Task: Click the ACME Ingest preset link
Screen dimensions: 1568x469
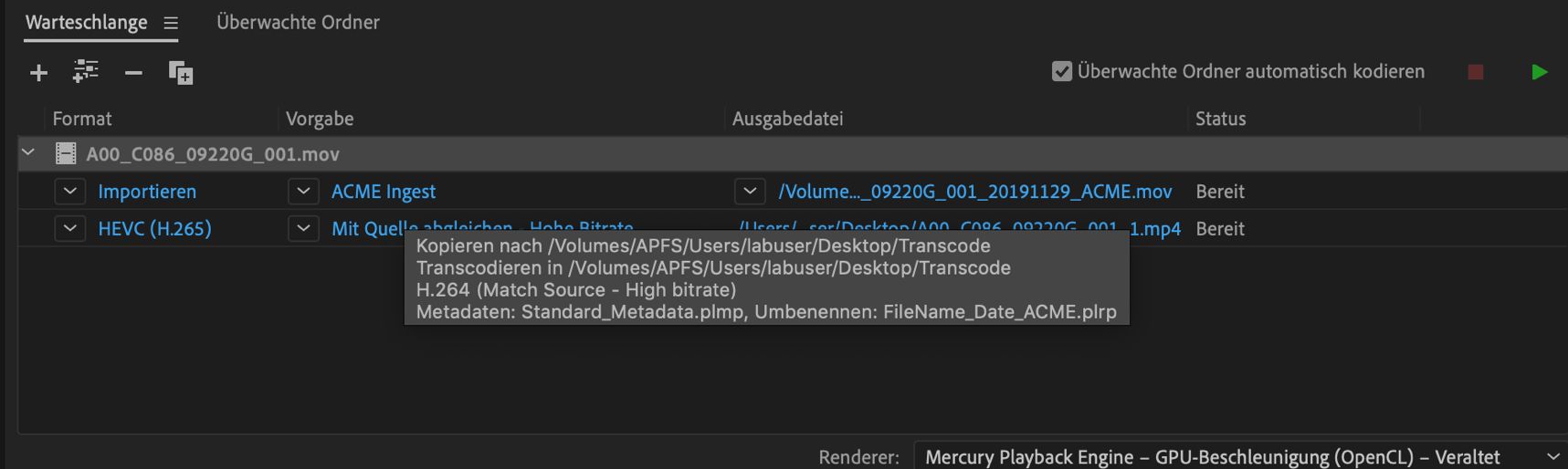Action: [x=383, y=192]
